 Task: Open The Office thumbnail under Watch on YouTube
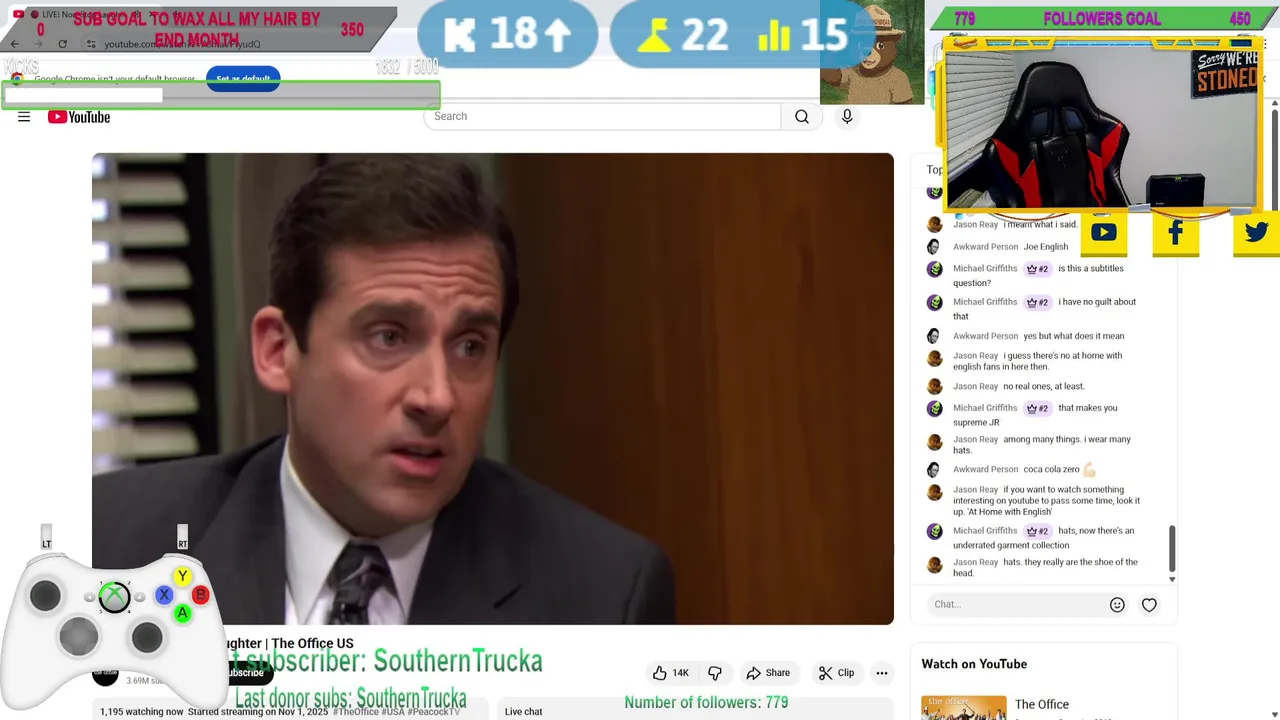coord(964,708)
